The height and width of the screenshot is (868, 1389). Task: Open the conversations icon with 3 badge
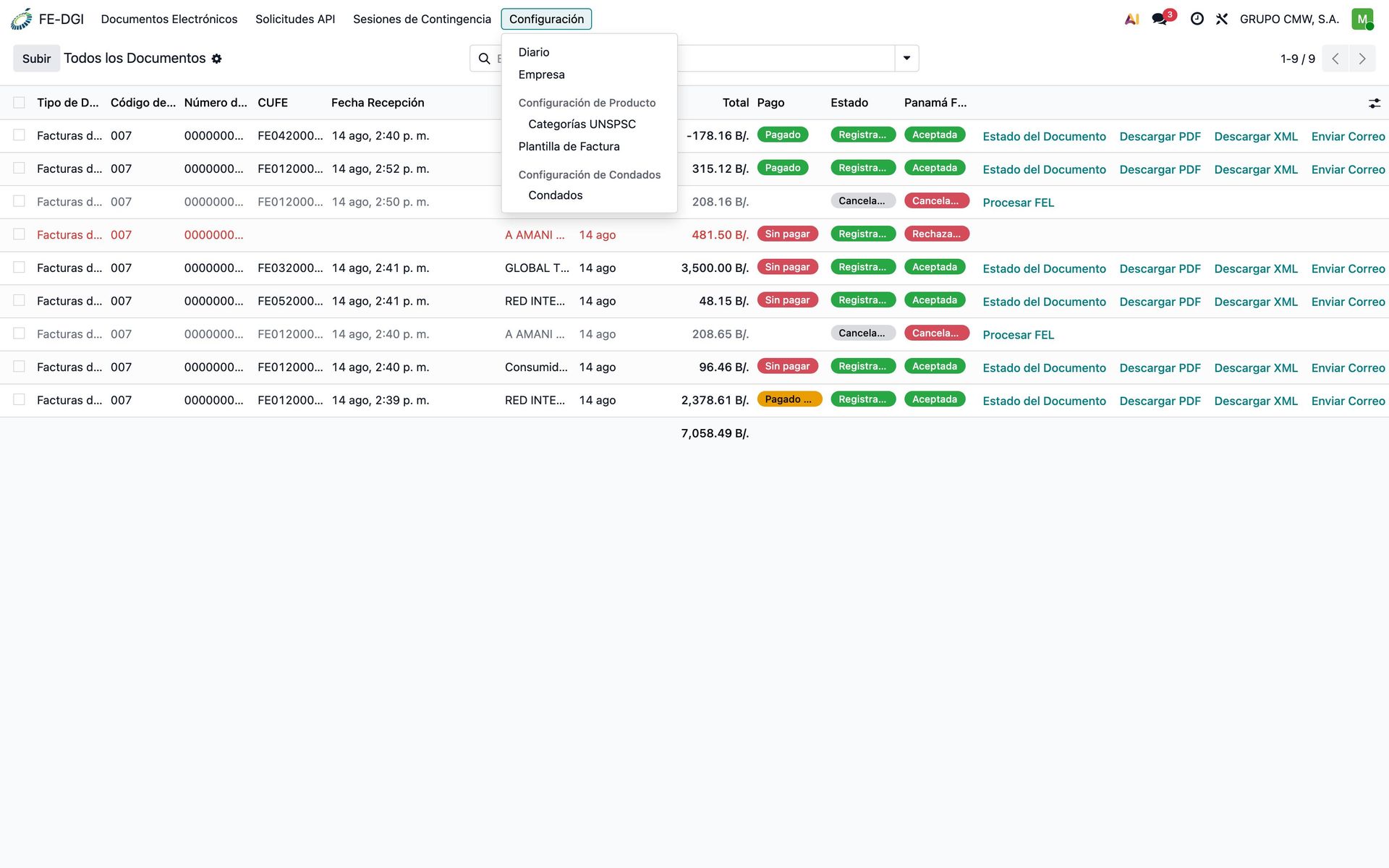click(x=1160, y=19)
